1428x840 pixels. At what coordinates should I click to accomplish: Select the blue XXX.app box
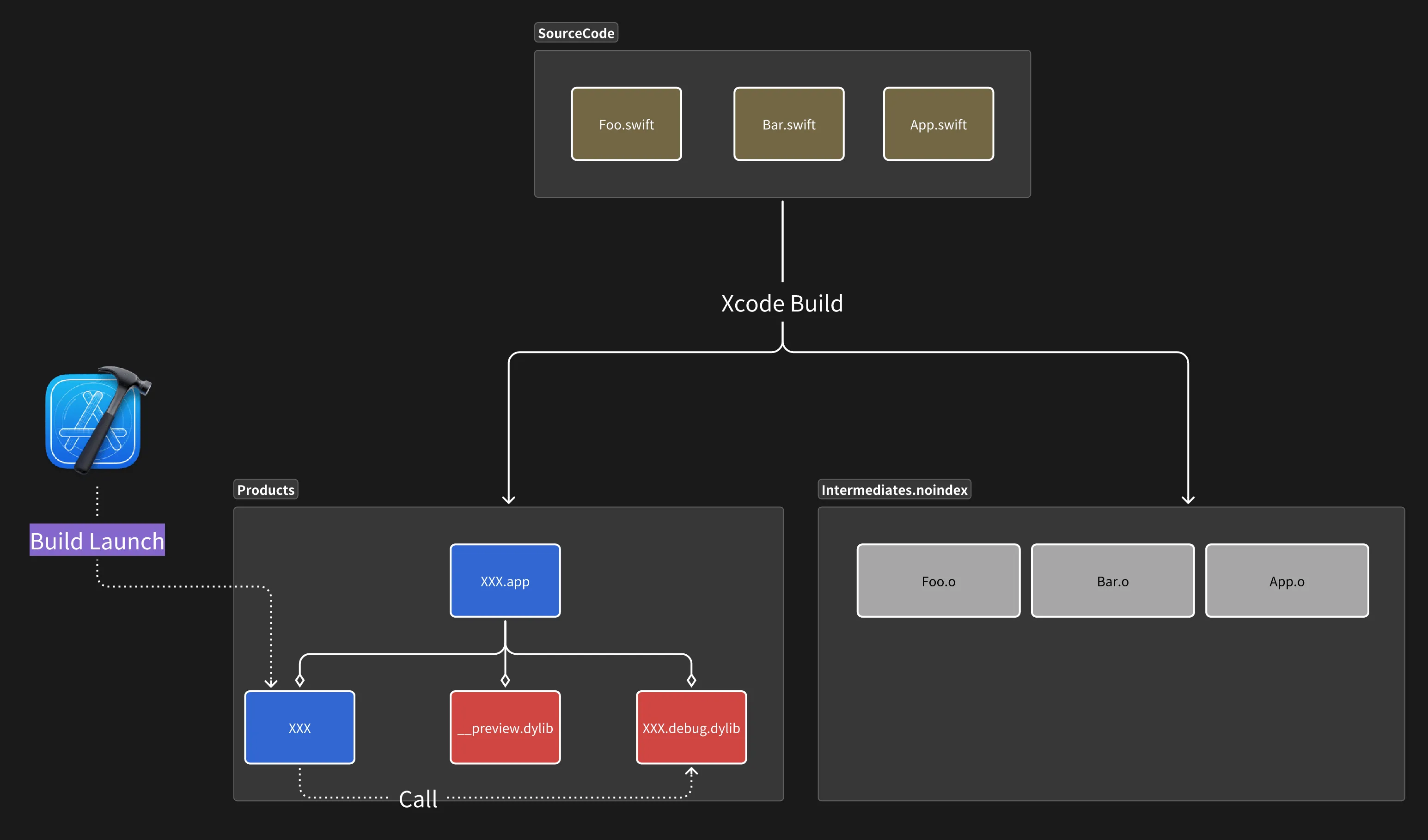point(504,581)
